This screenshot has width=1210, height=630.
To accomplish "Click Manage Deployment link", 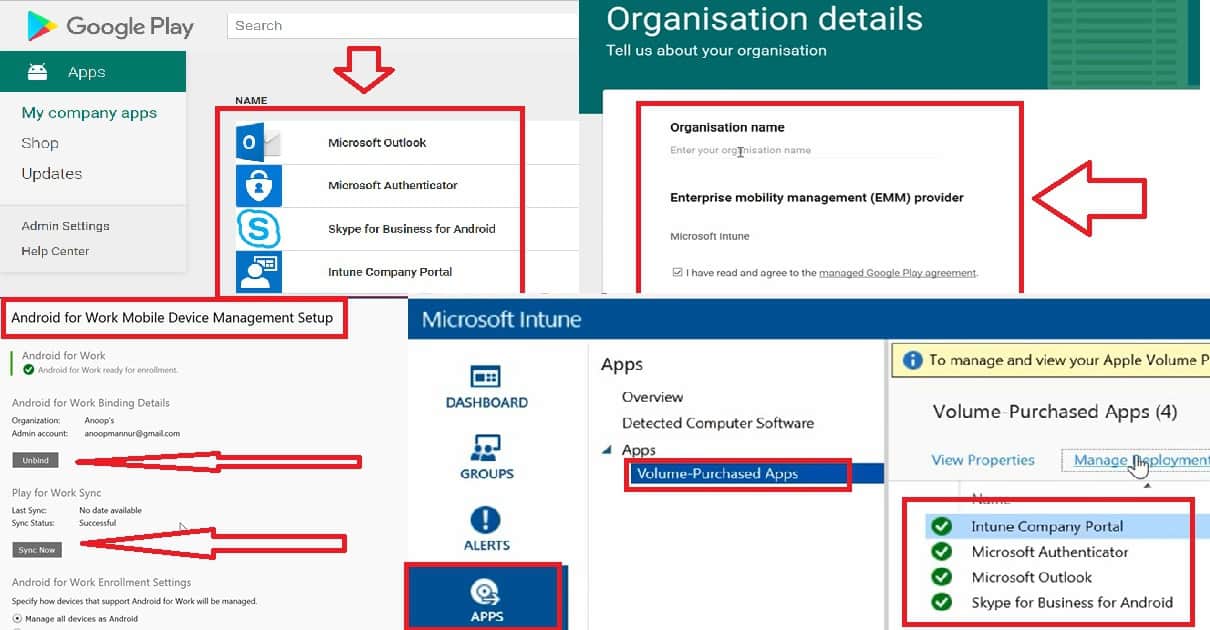I will [x=1141, y=460].
